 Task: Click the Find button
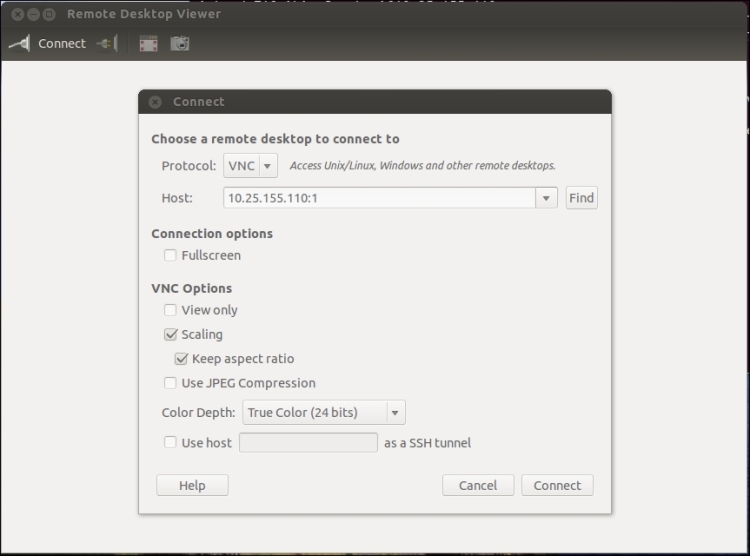click(x=582, y=198)
